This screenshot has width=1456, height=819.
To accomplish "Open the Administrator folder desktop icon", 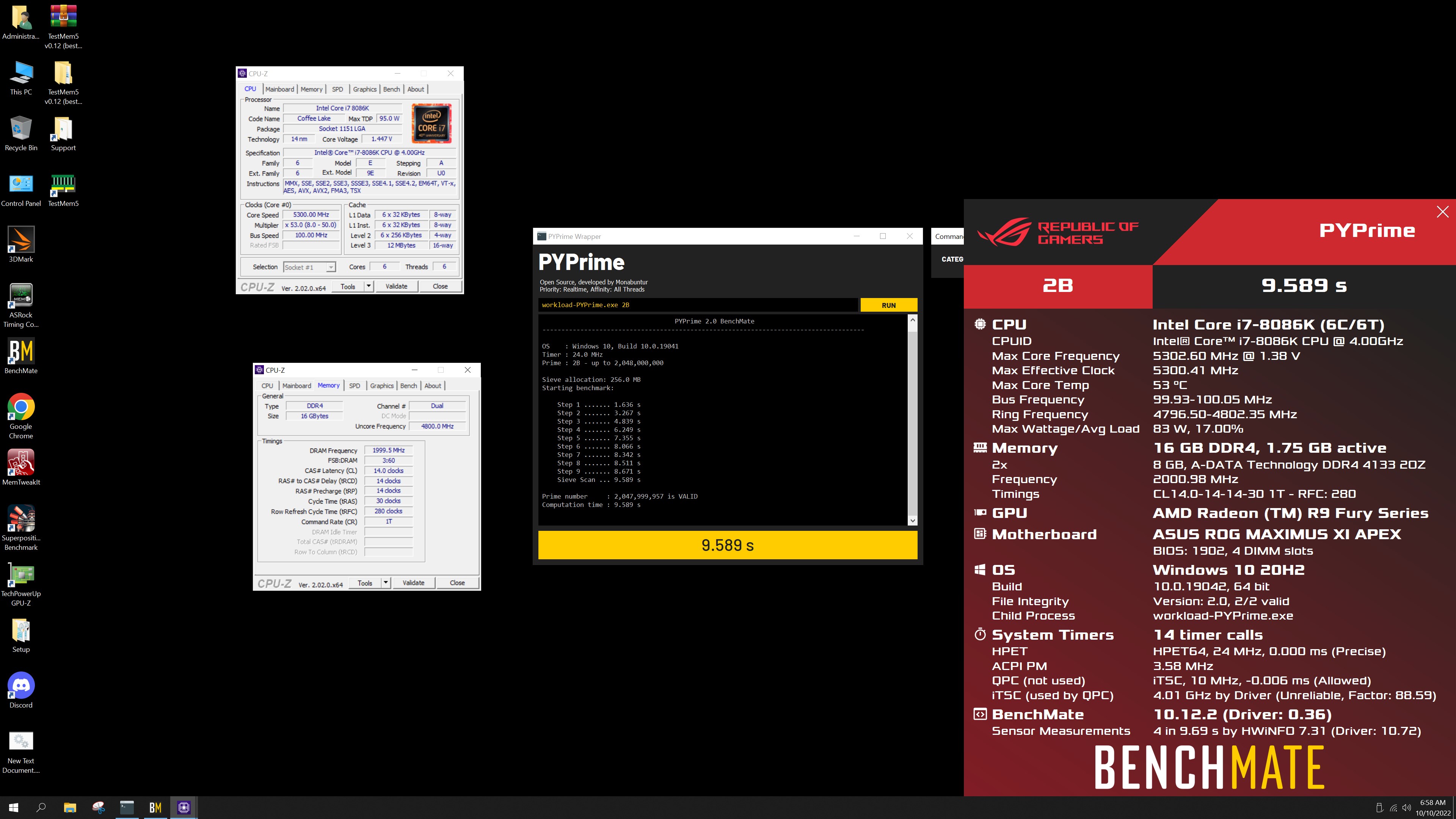I will point(21,23).
